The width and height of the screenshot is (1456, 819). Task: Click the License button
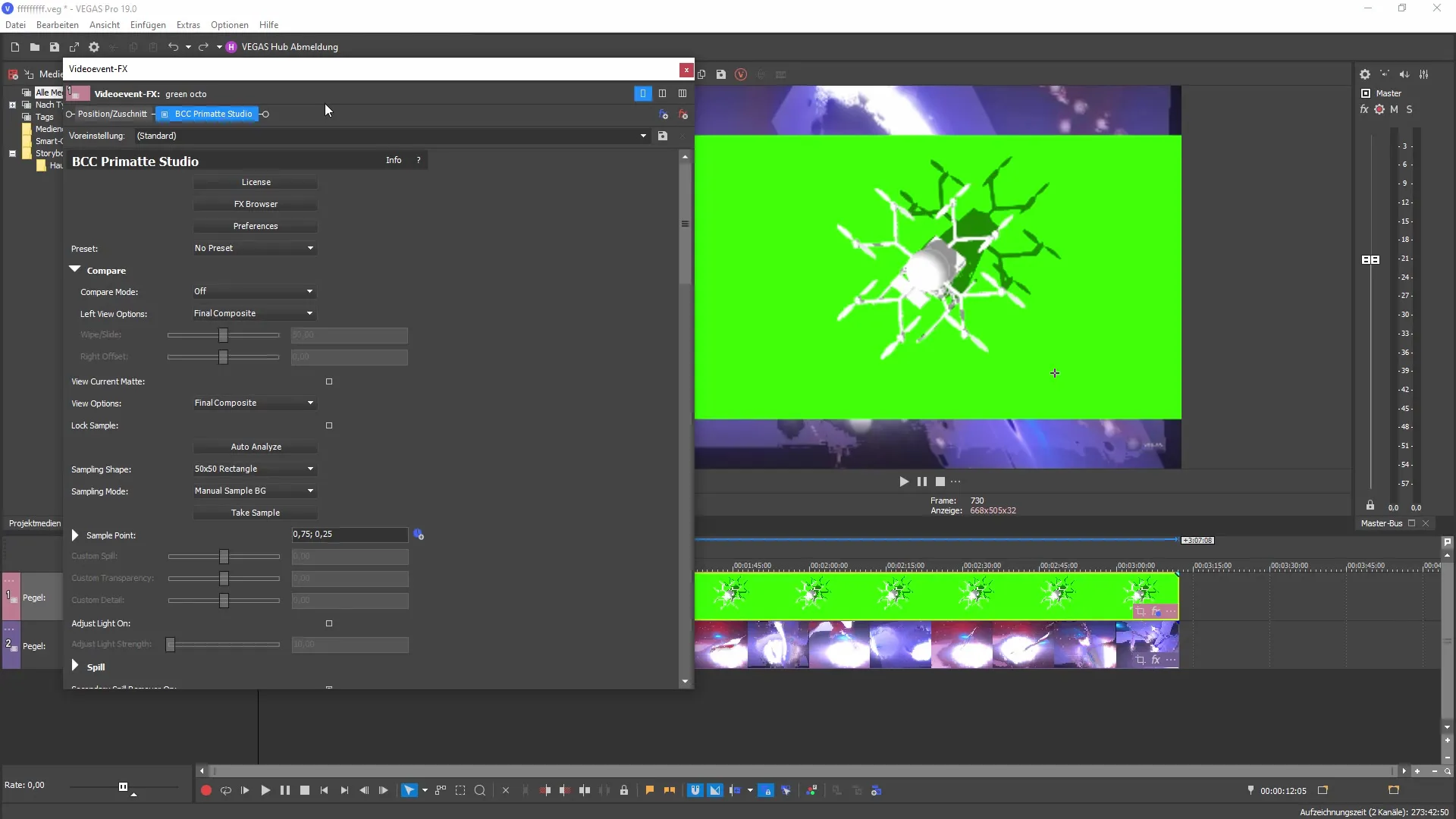click(x=256, y=182)
